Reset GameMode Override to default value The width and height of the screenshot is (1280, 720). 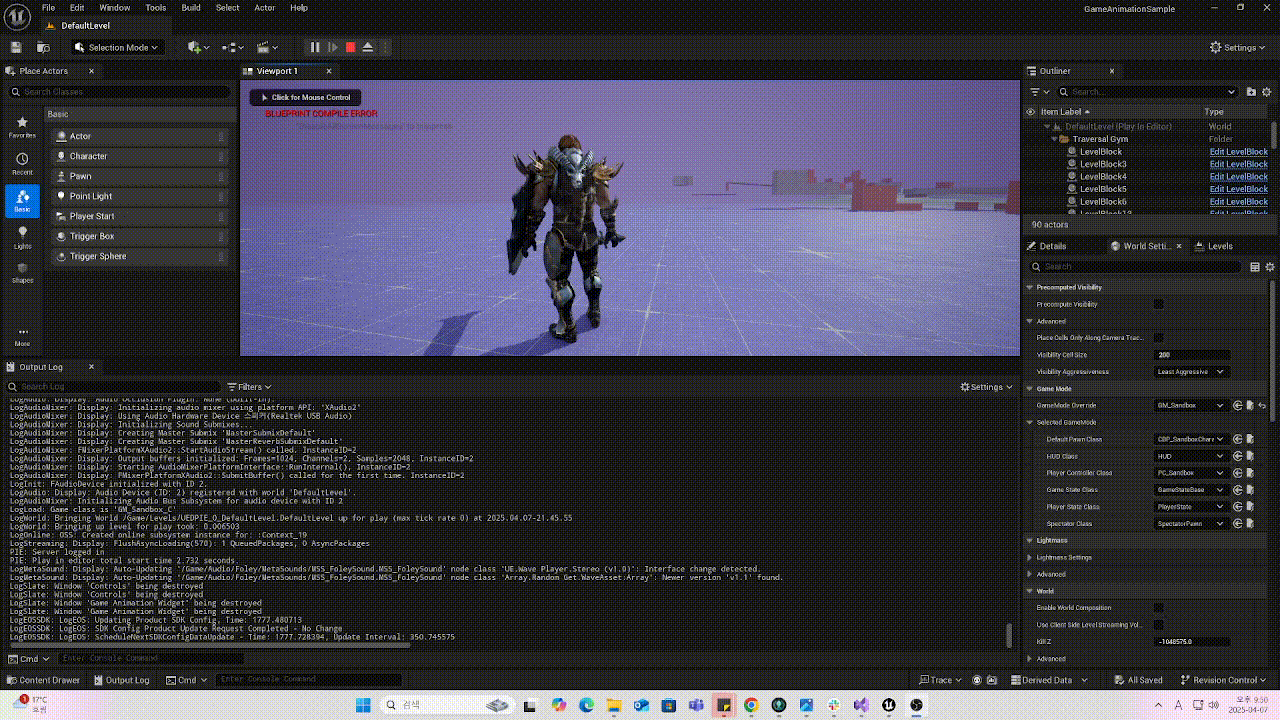tap(1262, 405)
